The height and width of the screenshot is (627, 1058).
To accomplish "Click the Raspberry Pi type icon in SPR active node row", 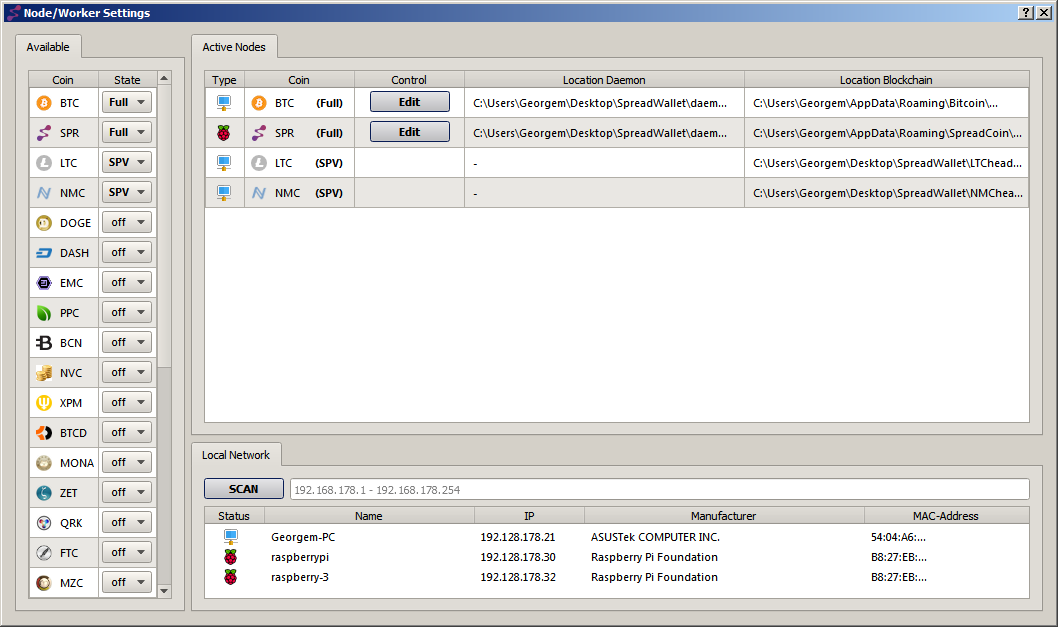I will [x=224, y=133].
